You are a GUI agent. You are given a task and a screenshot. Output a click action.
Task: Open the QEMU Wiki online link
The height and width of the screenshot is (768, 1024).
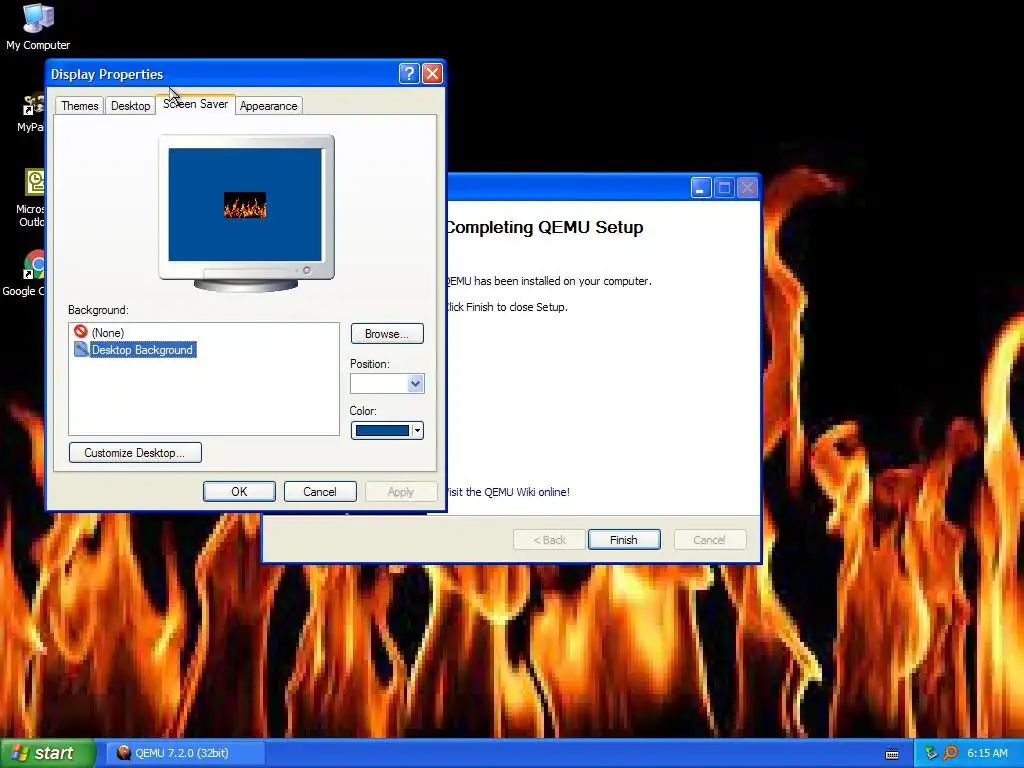pyautogui.click(x=509, y=492)
